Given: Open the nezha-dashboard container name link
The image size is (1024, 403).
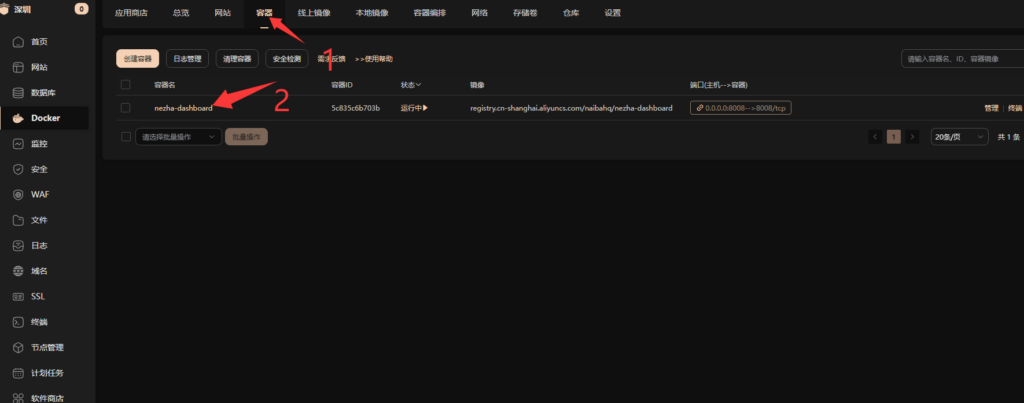Looking at the screenshot, I should 184,108.
